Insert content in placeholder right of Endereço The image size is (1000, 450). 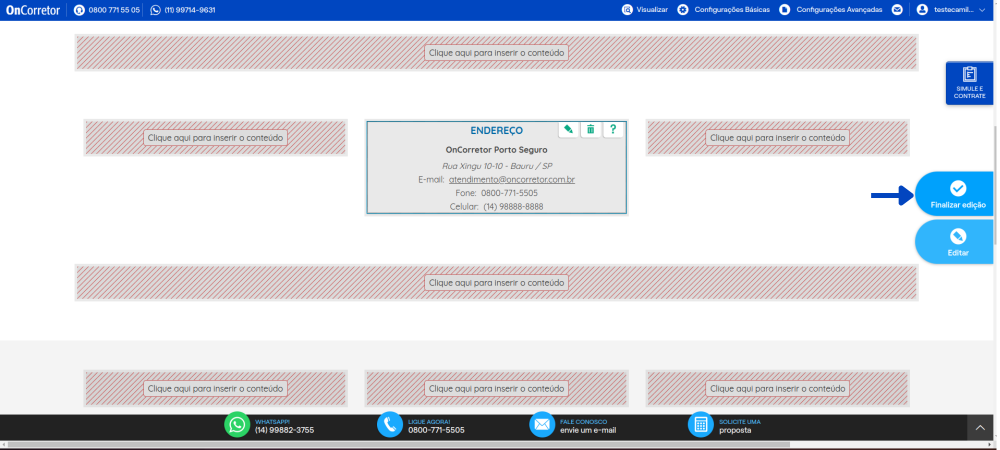click(x=777, y=138)
